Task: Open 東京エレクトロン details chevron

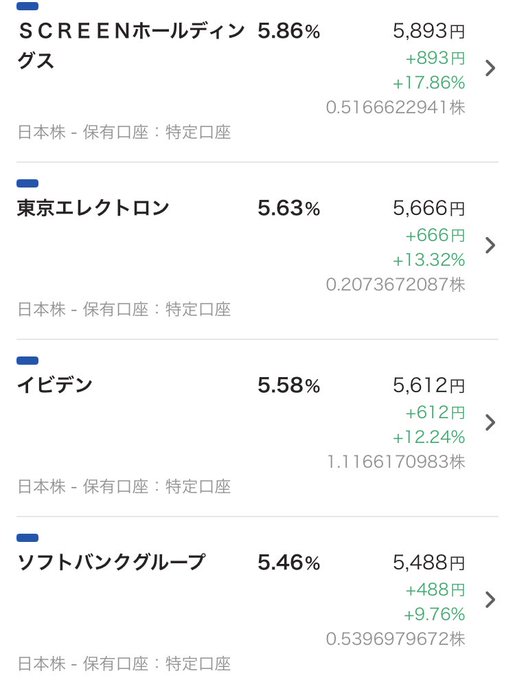Action: pos(490,245)
